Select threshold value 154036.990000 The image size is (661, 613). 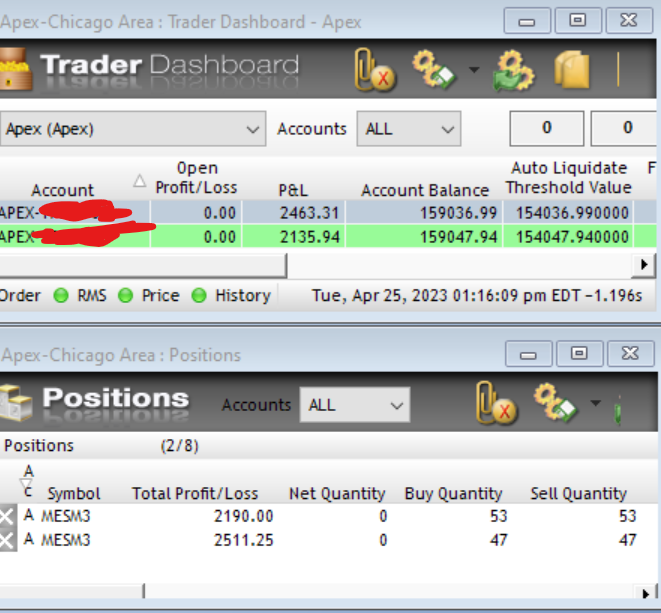coord(572,213)
